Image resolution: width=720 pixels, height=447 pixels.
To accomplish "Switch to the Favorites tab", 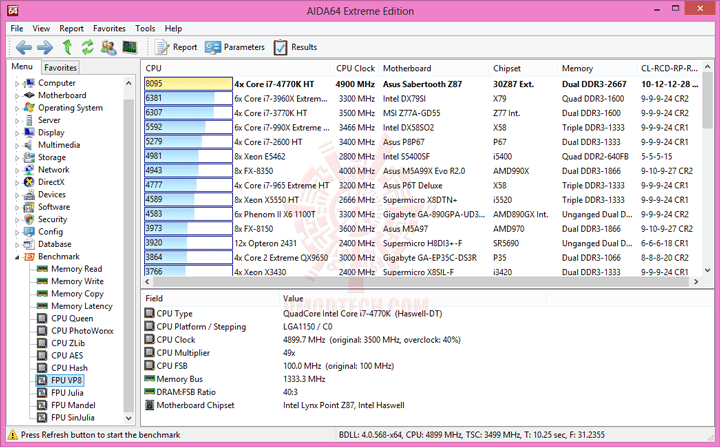I will 60,68.
